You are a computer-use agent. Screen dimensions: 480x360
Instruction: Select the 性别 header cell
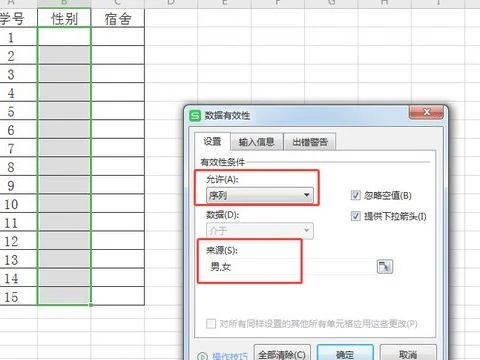click(64, 18)
